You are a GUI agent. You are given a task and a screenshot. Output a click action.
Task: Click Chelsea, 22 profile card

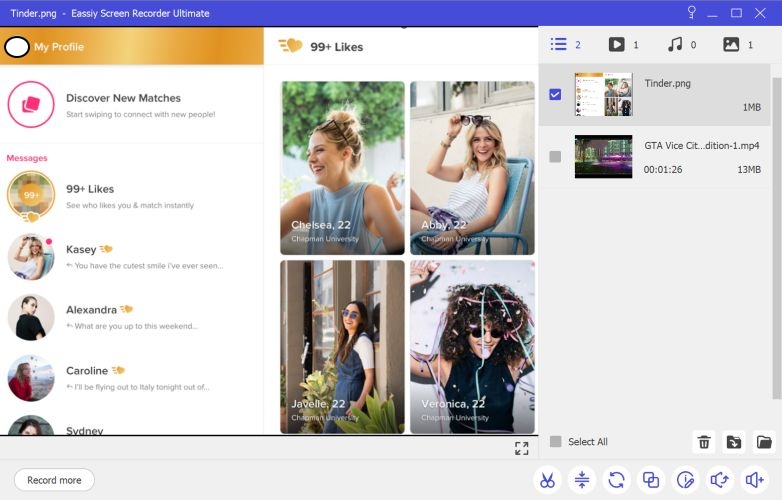pos(343,168)
